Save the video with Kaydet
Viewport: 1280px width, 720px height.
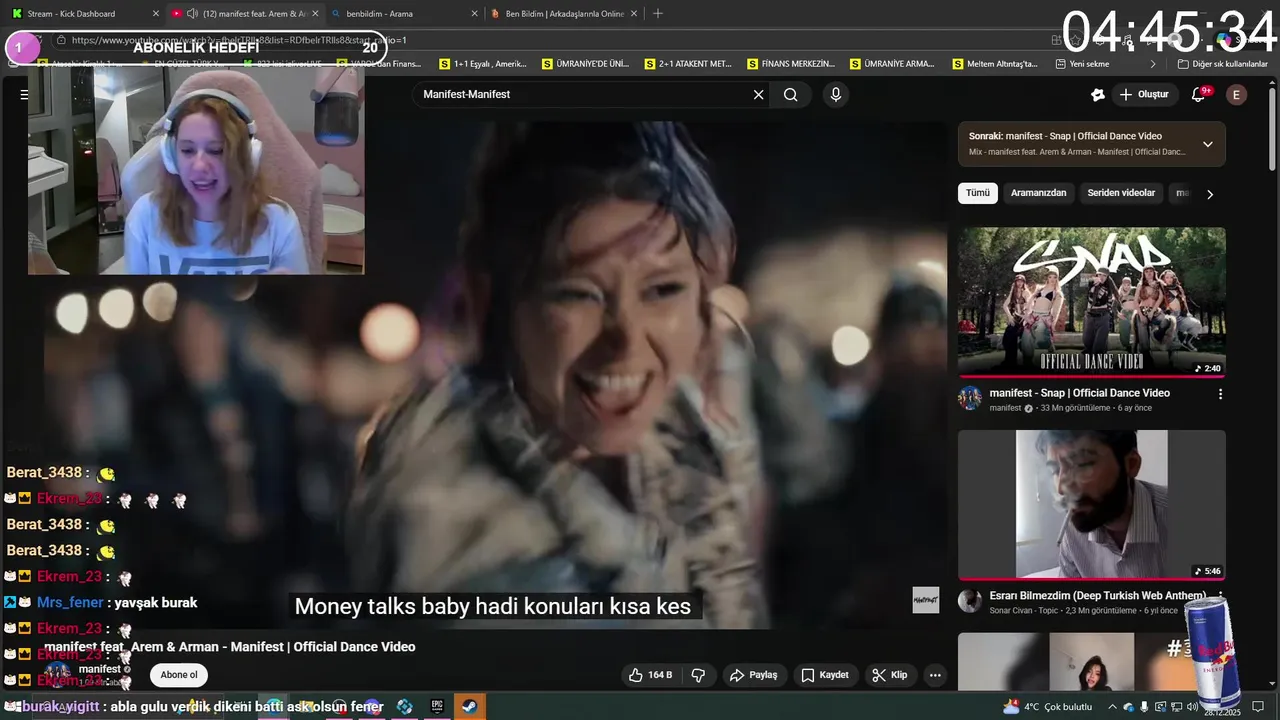[x=825, y=675]
